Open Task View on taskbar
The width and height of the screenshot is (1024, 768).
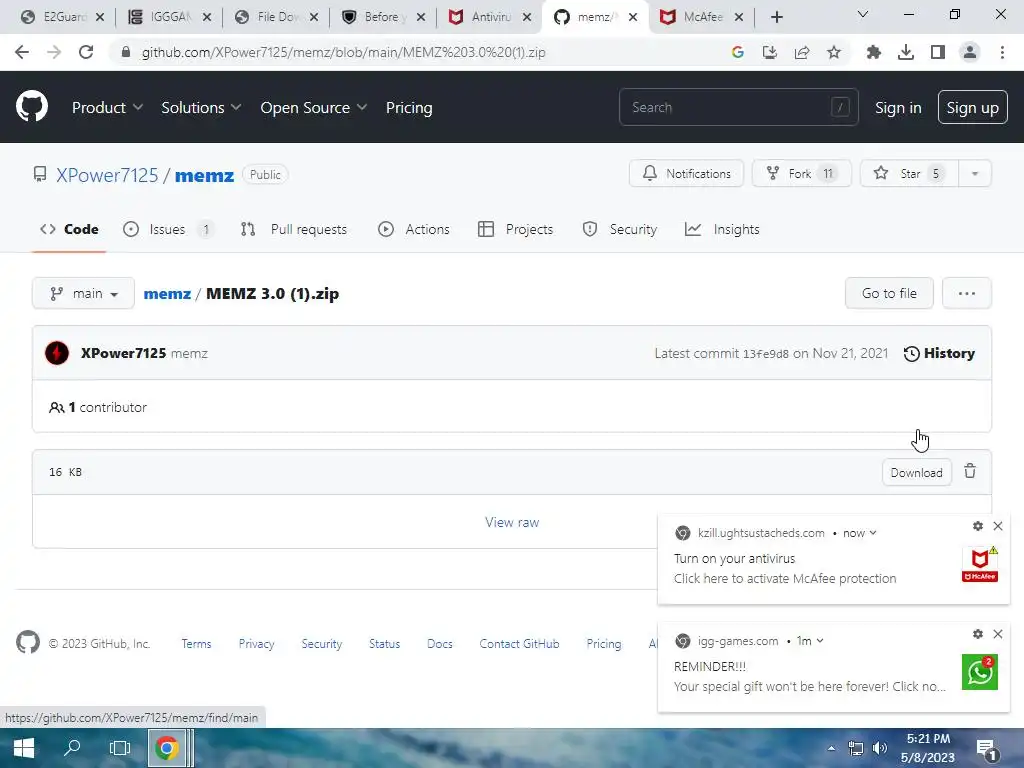(120, 748)
